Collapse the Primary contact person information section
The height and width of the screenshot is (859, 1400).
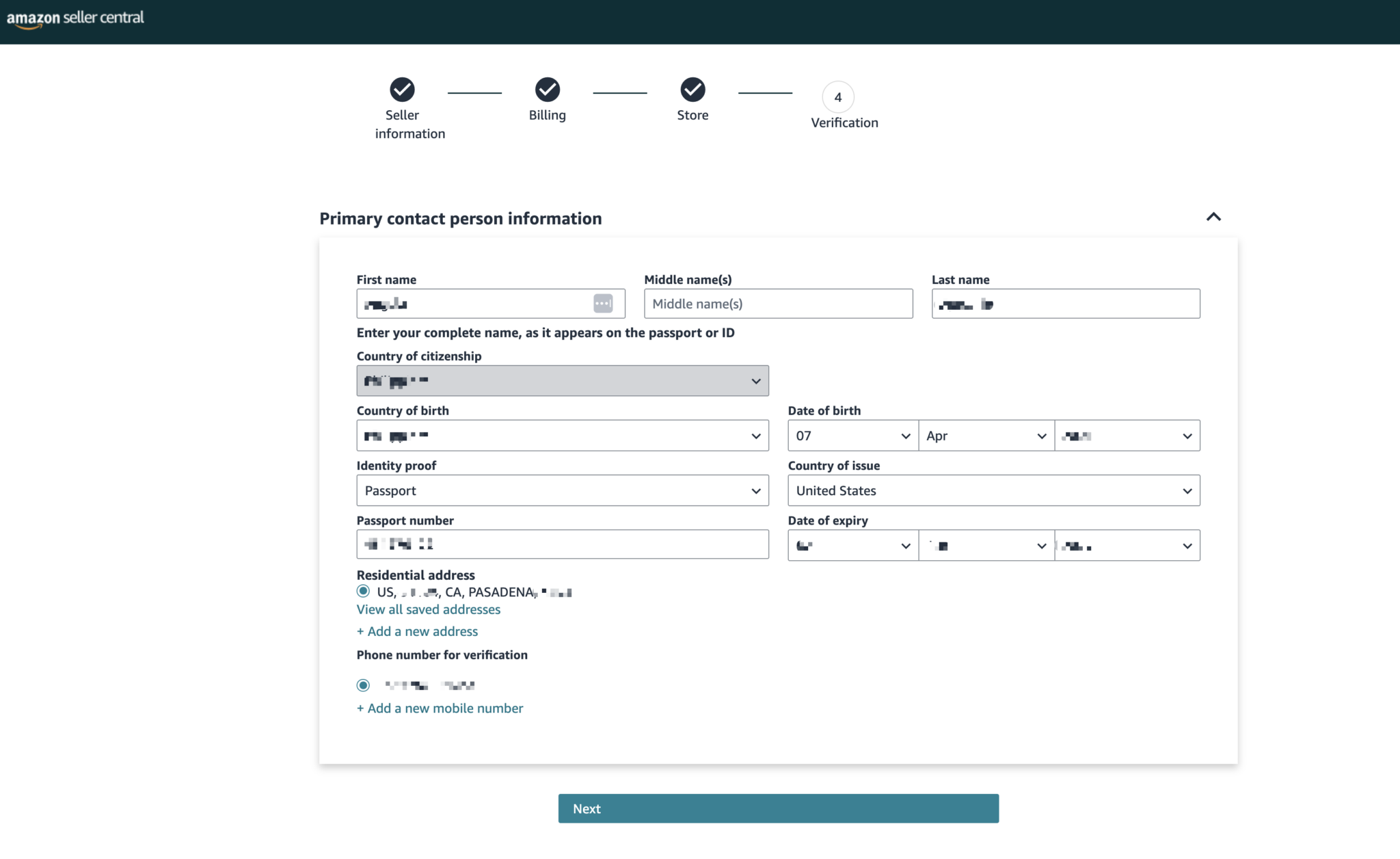click(x=1213, y=217)
